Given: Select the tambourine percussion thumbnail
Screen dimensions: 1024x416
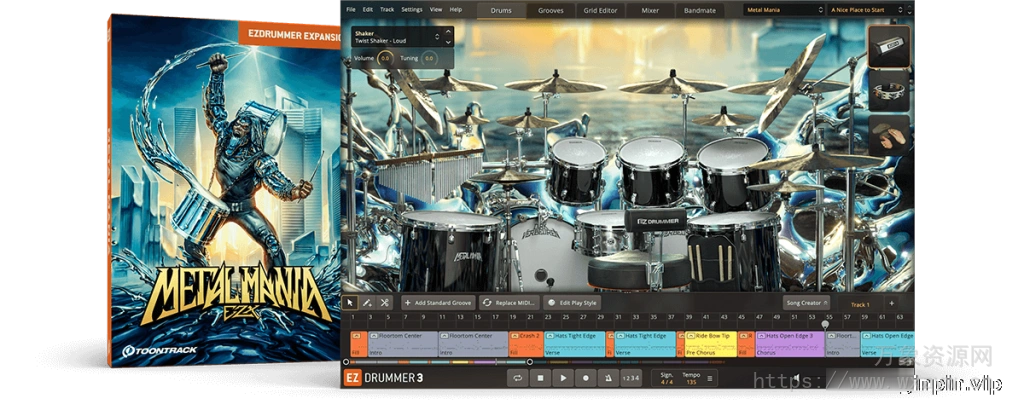Looking at the screenshot, I should [889, 91].
